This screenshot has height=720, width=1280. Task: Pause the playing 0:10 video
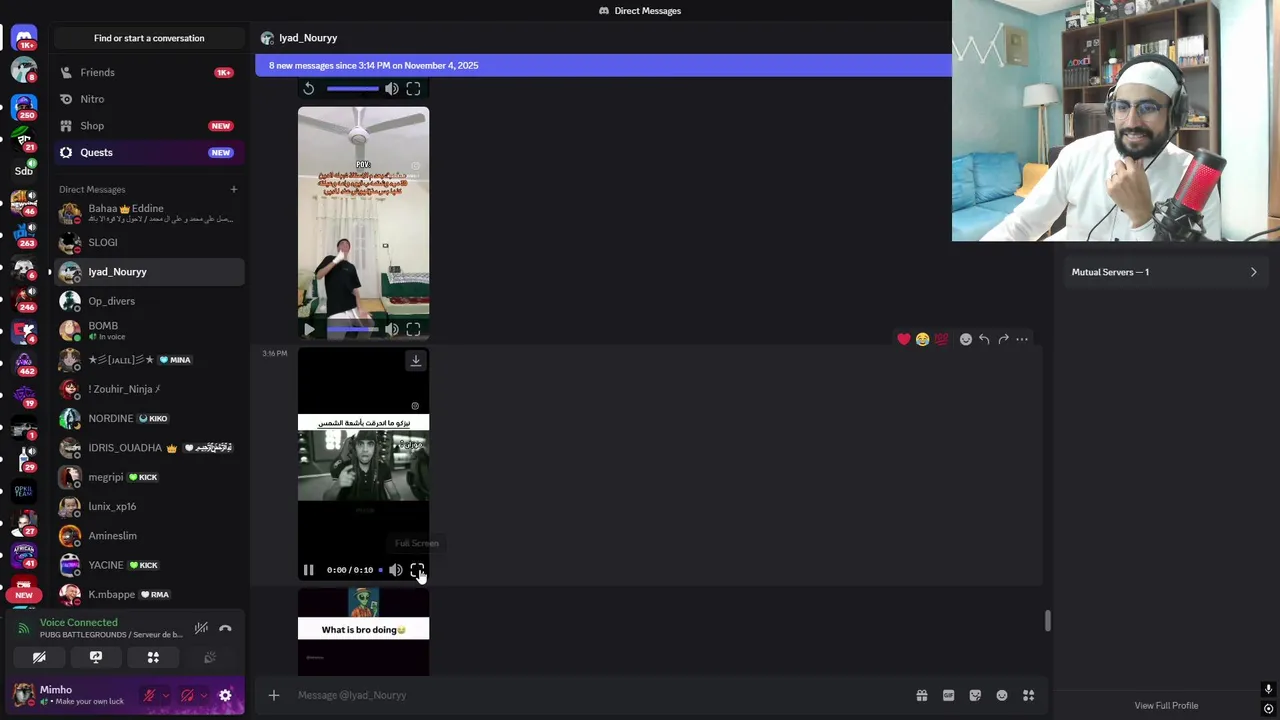point(309,570)
